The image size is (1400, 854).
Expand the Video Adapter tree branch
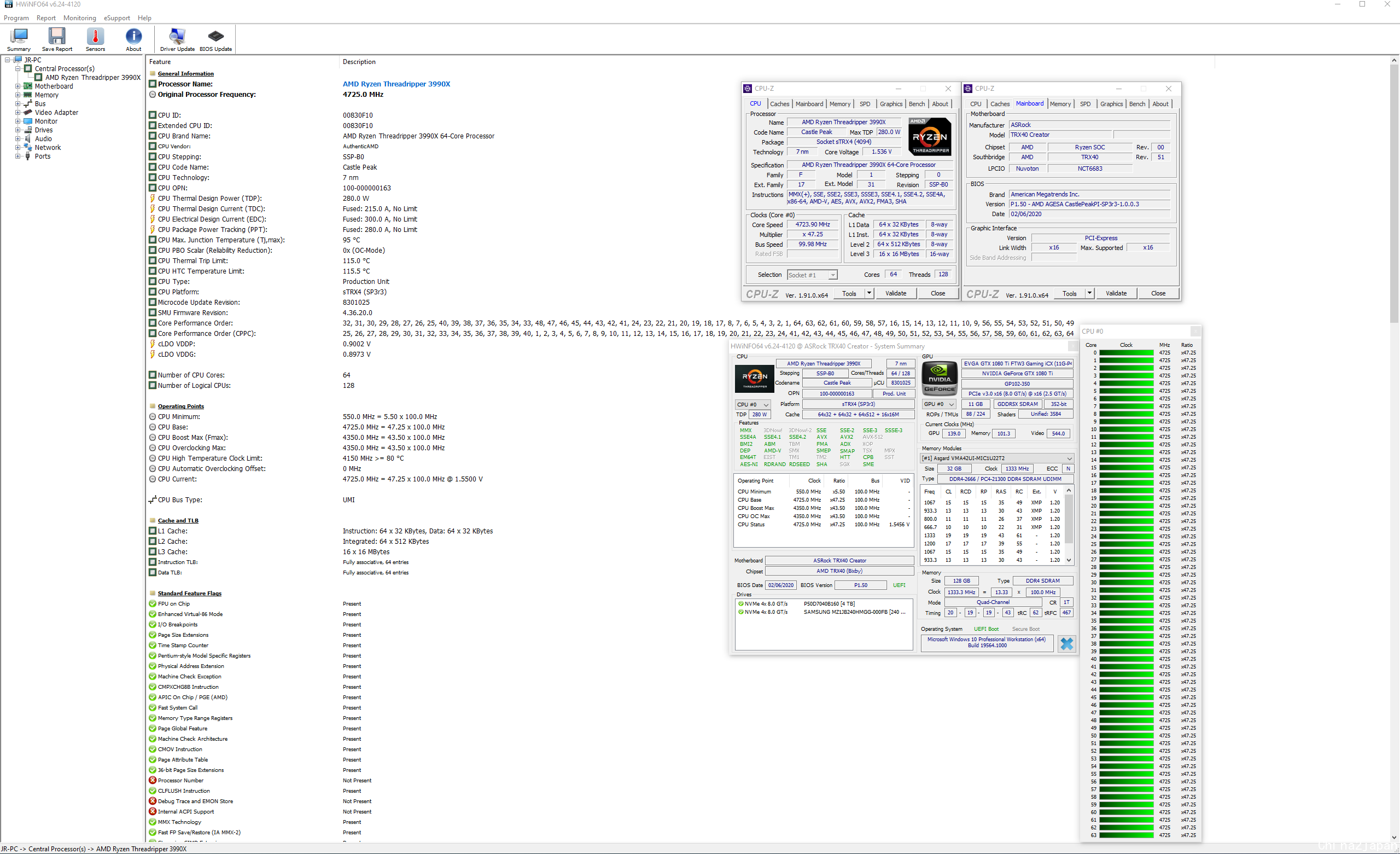click(x=17, y=113)
